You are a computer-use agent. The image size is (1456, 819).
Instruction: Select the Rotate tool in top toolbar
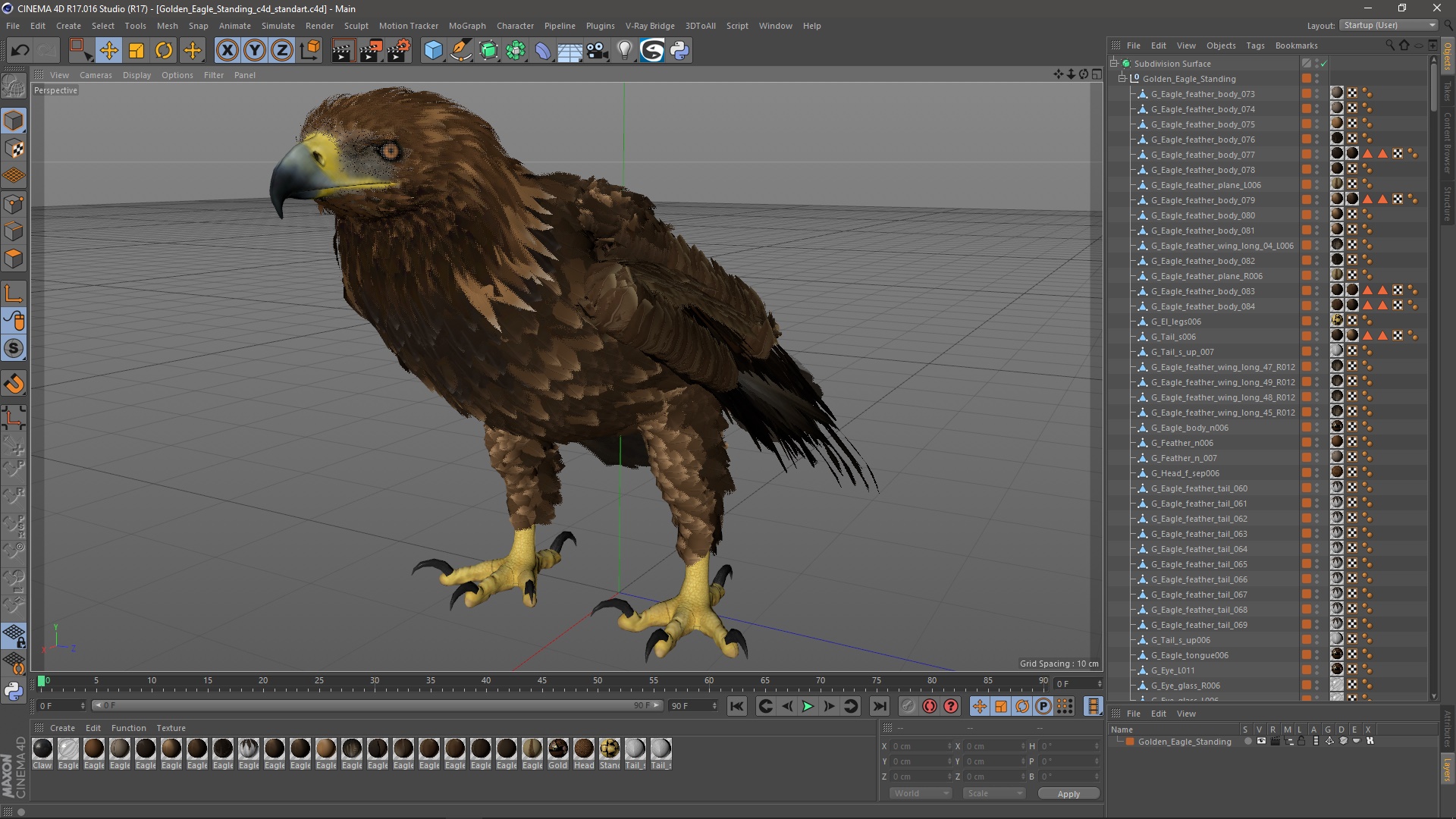[164, 51]
